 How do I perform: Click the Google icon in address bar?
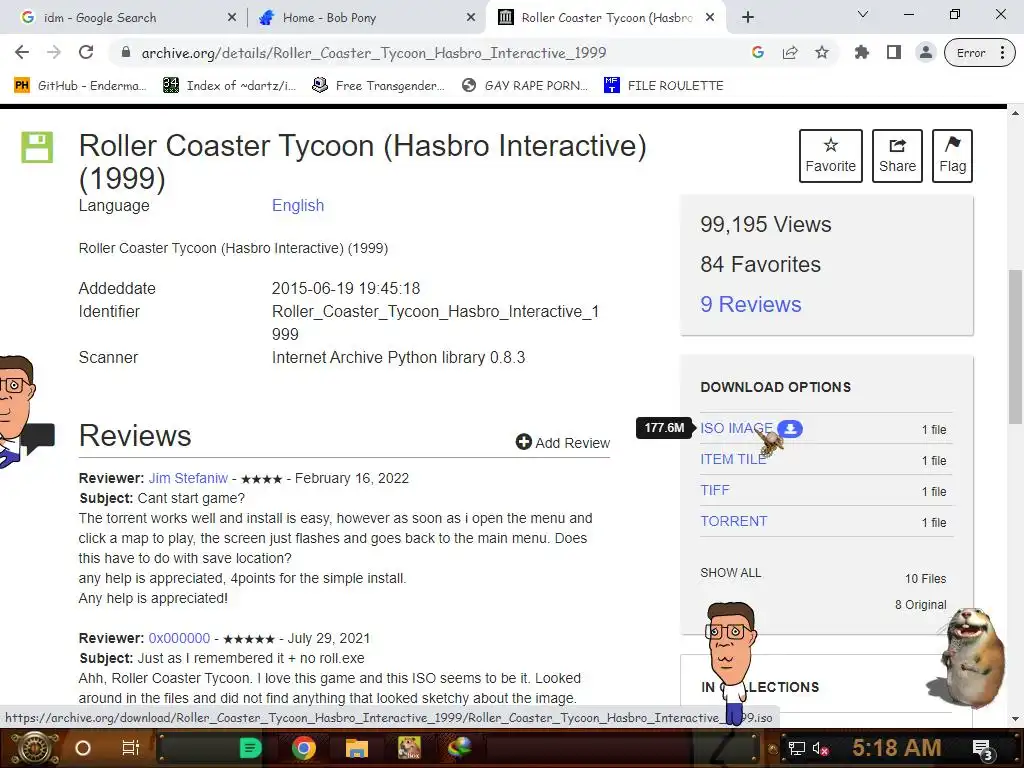pyautogui.click(x=758, y=52)
